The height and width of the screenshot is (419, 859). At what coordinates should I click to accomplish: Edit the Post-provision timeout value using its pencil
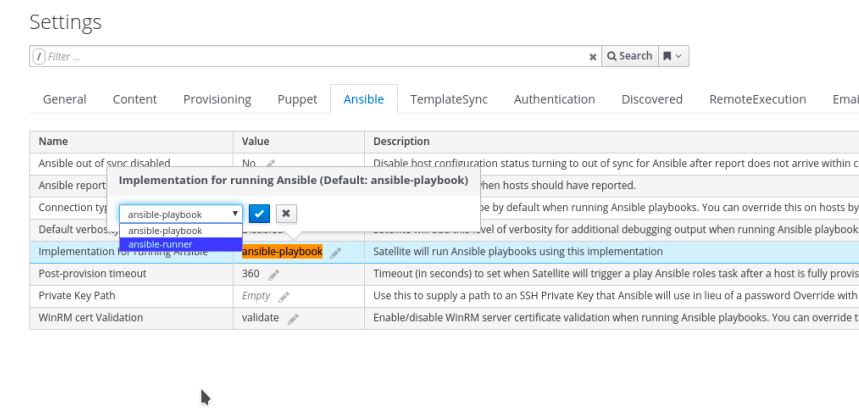274,274
